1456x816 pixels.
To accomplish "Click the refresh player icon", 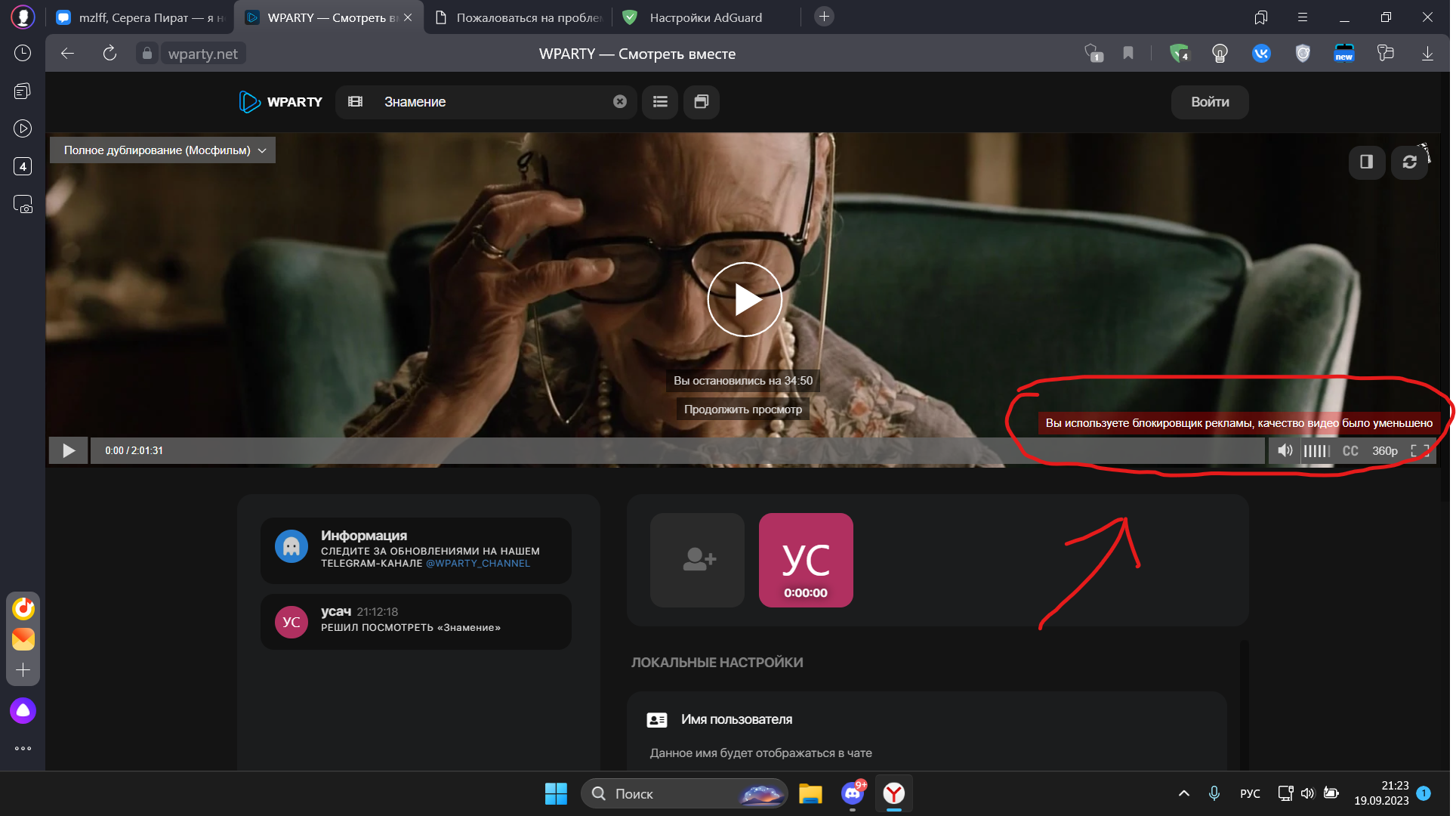I will click(1409, 162).
